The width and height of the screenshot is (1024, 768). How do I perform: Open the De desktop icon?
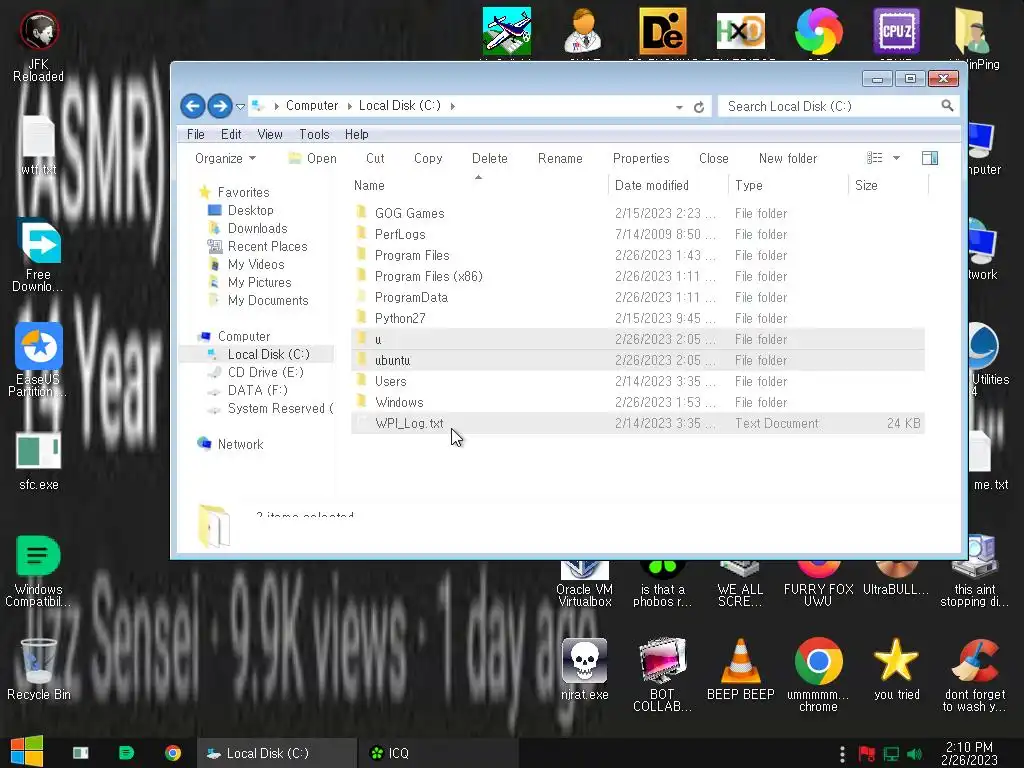[x=662, y=31]
